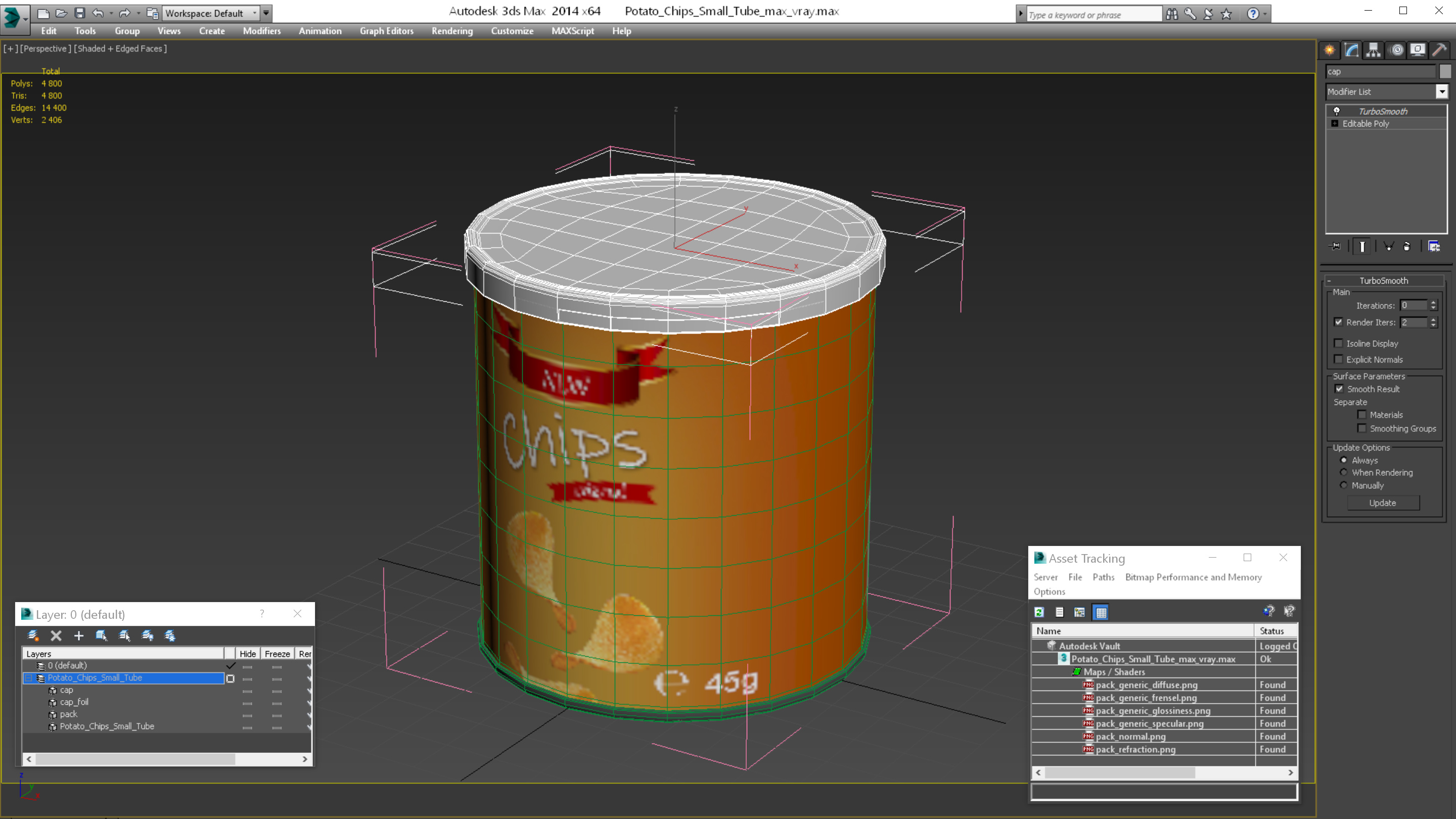
Task: Open the MAXScript menu
Action: pyautogui.click(x=573, y=31)
